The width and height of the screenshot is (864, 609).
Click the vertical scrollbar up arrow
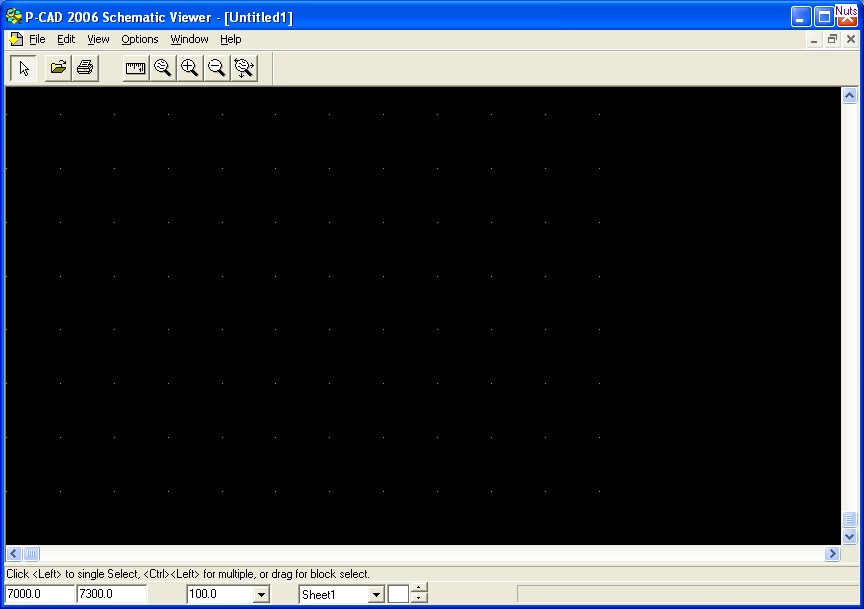point(850,96)
